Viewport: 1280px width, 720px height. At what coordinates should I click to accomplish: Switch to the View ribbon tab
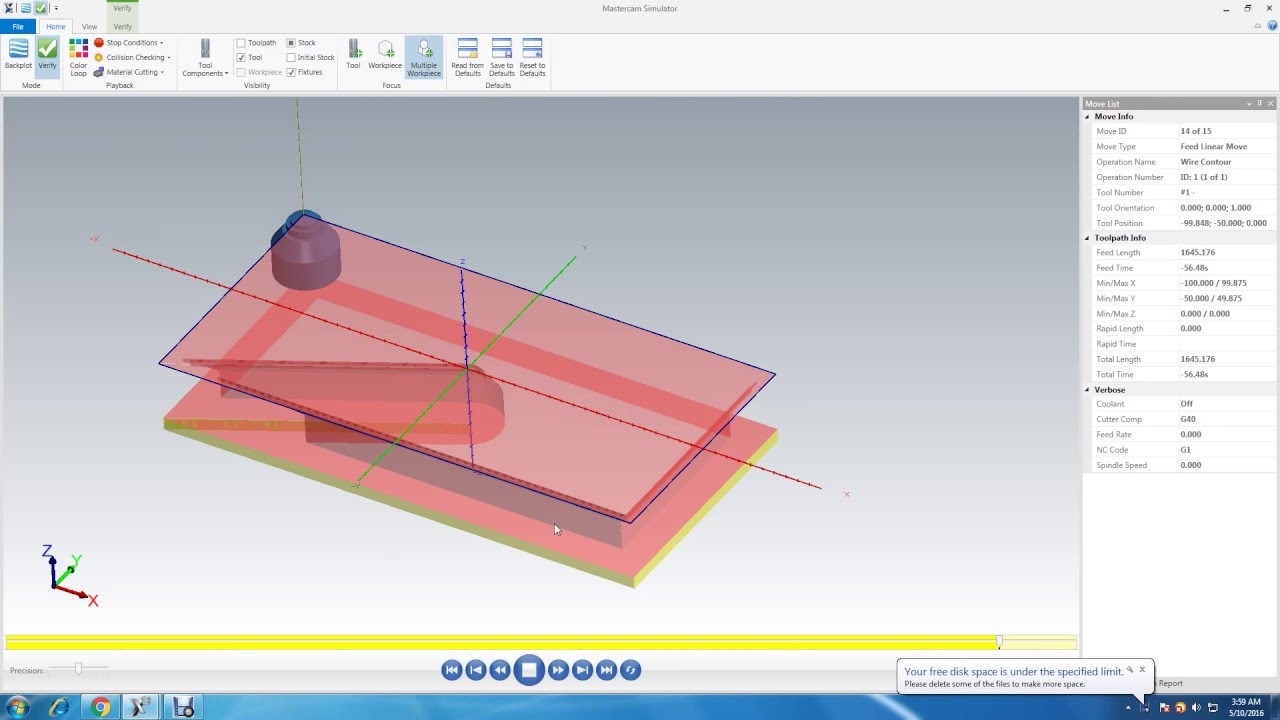pos(90,27)
